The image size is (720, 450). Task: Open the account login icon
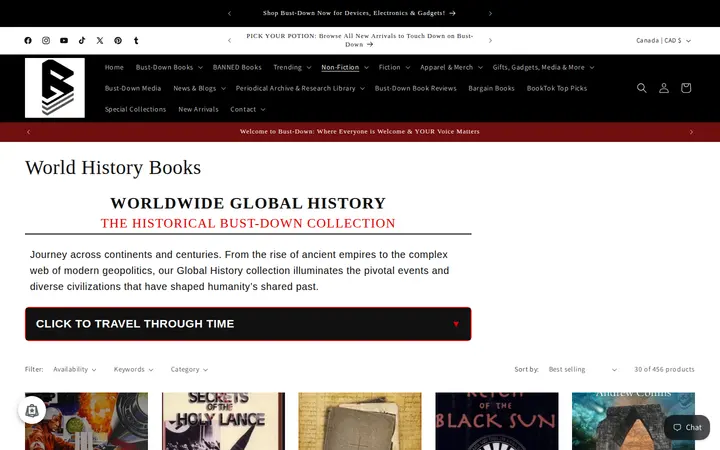tap(664, 88)
